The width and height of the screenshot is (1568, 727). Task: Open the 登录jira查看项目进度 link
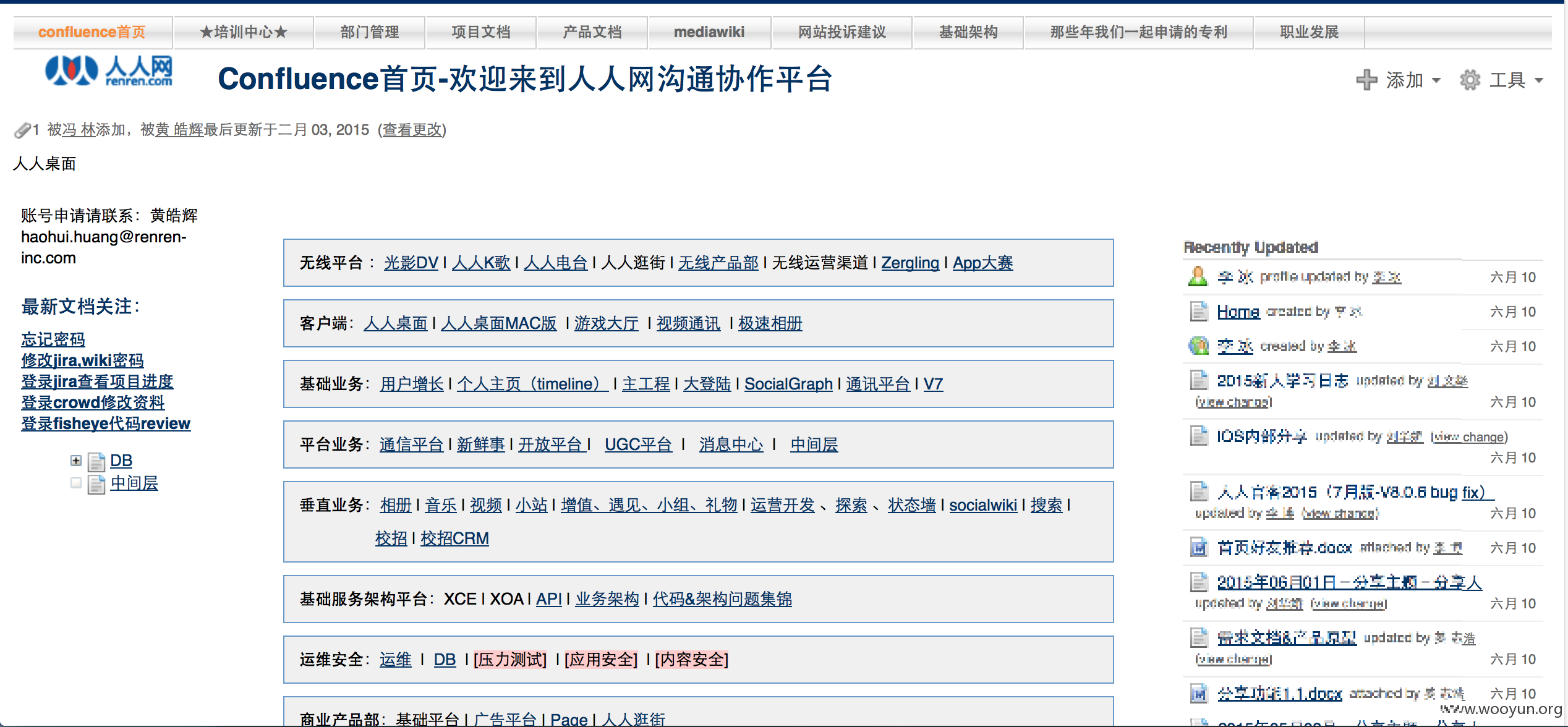(97, 381)
